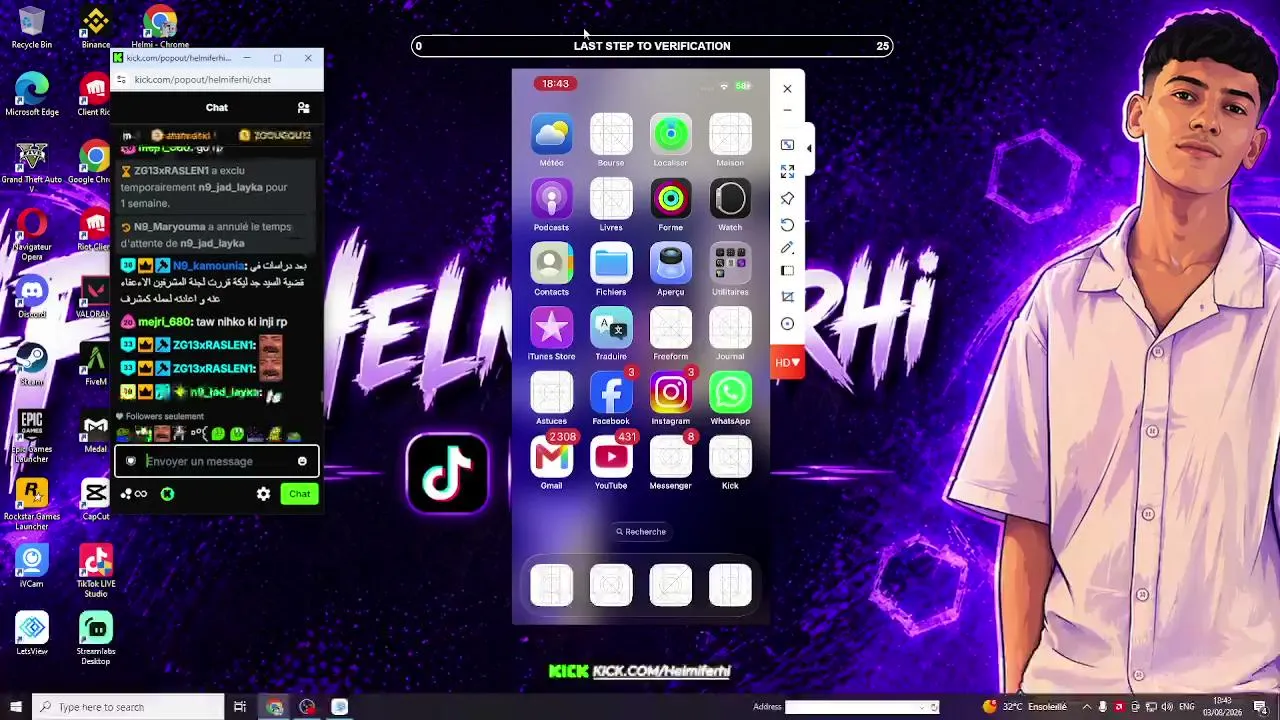The image size is (1280, 720).
Task: Launch the Traduire app on the phone
Action: coord(611,328)
